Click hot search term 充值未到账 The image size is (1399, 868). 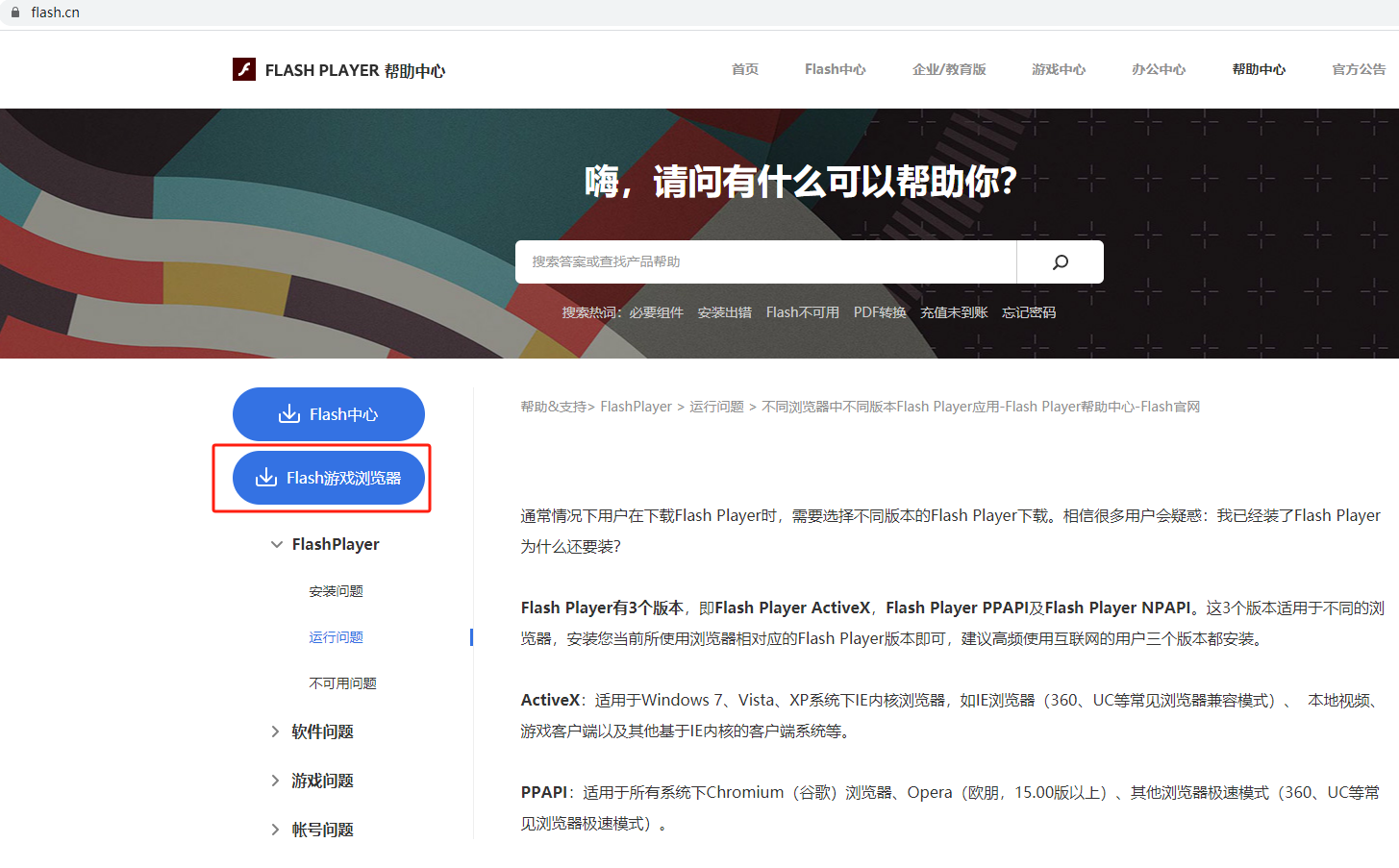point(954,312)
